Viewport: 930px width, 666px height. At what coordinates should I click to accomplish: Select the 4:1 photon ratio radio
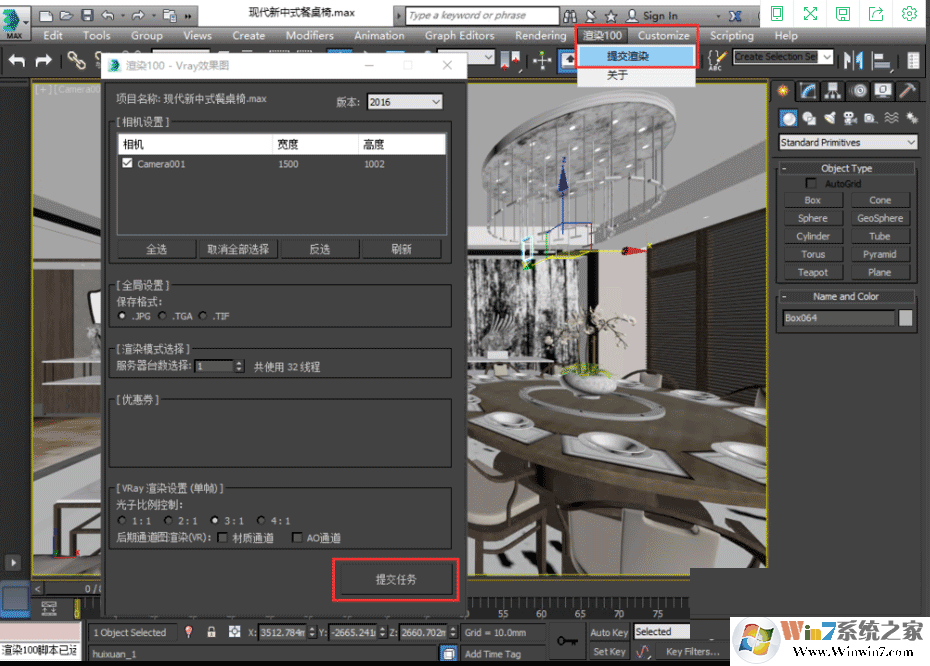click(261, 520)
